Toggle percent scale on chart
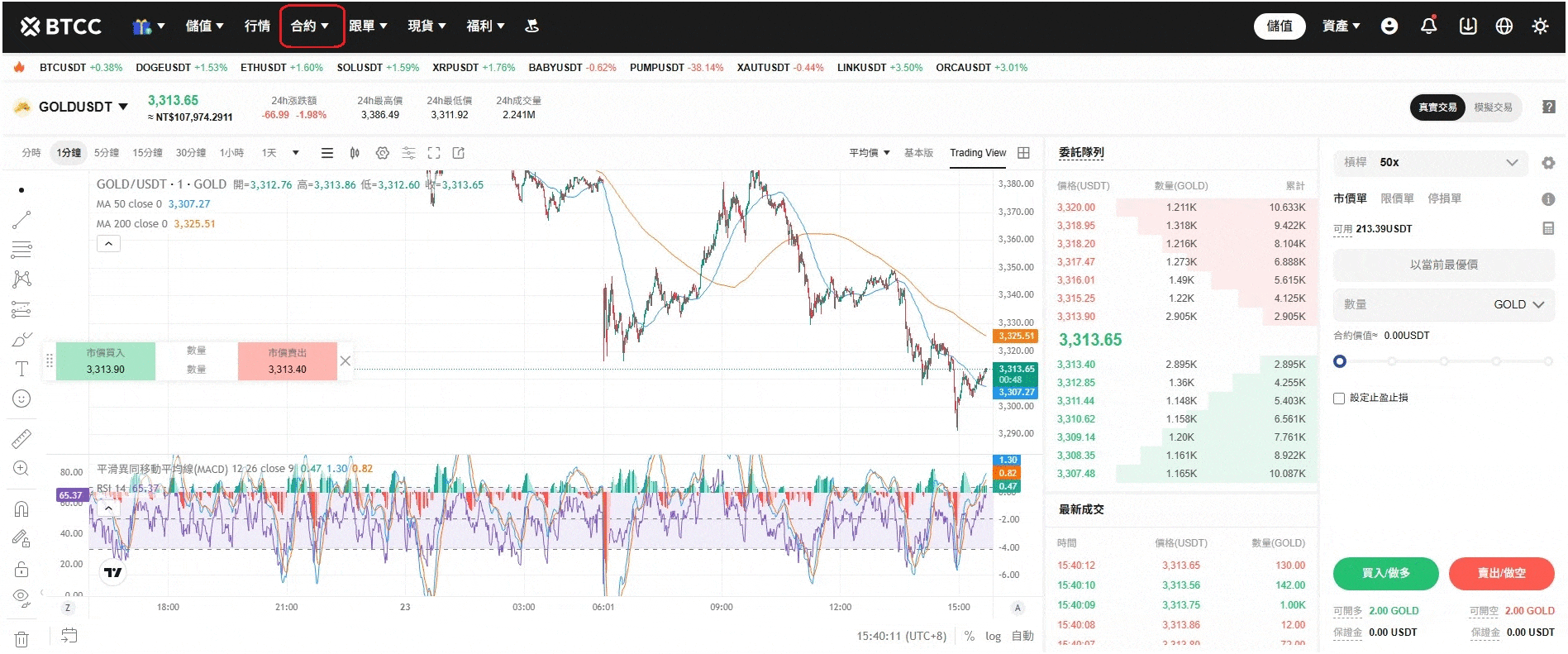 969,636
